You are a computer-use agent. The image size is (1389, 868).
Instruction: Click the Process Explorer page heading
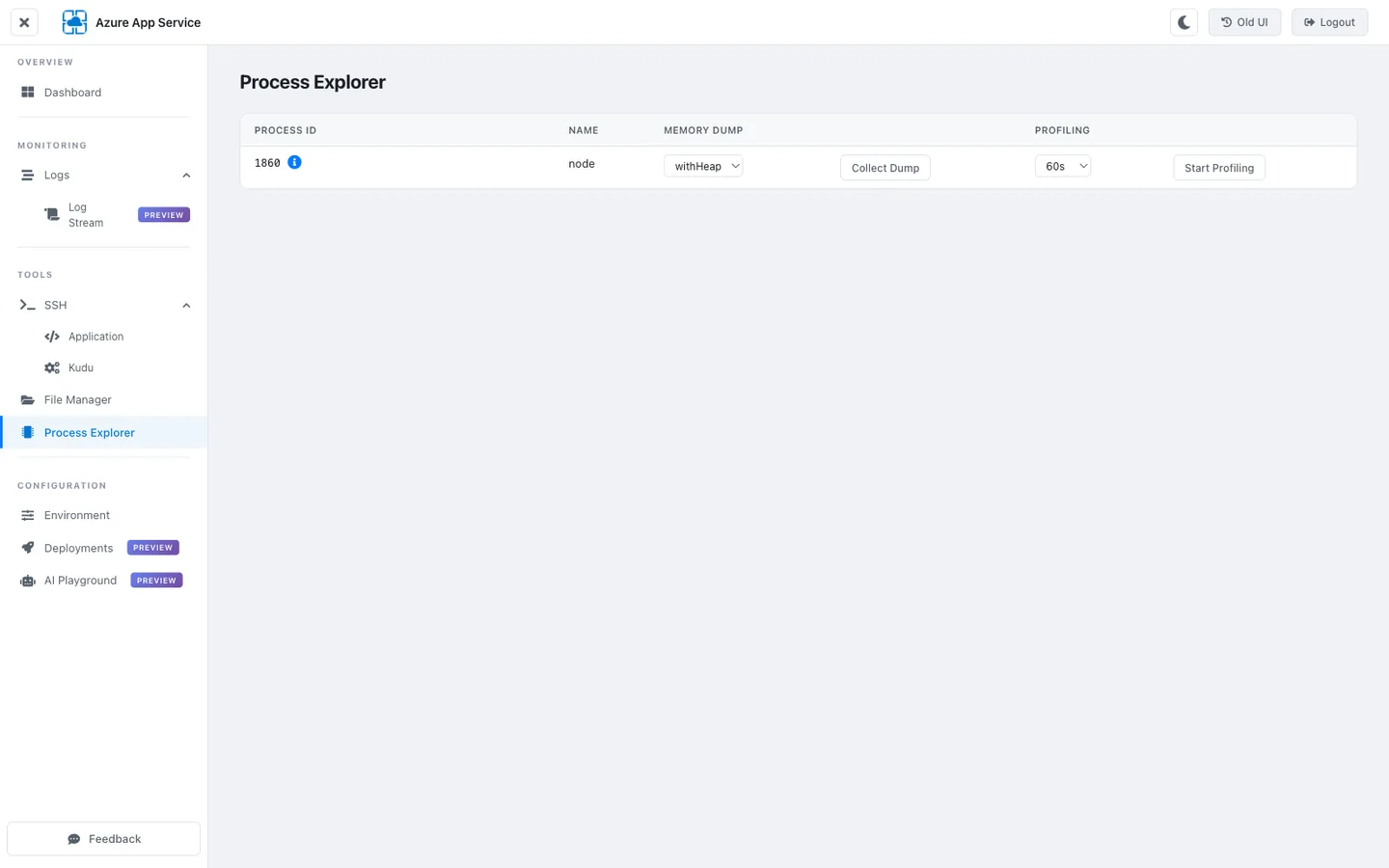pos(313,82)
